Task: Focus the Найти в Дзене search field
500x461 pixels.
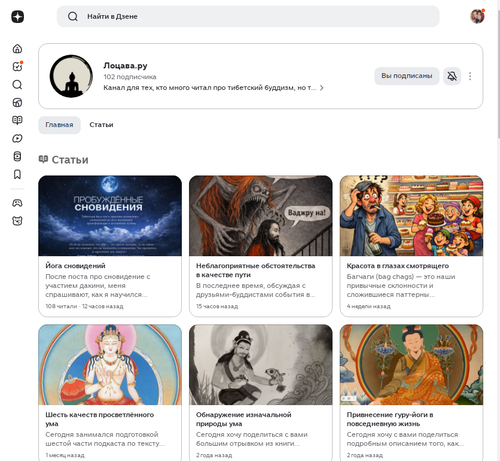Action: pyautogui.click(x=248, y=16)
